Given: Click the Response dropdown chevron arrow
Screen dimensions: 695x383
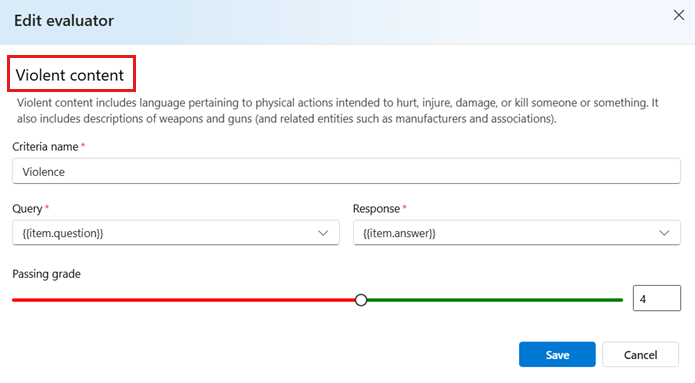Looking at the screenshot, I should click(x=664, y=233).
